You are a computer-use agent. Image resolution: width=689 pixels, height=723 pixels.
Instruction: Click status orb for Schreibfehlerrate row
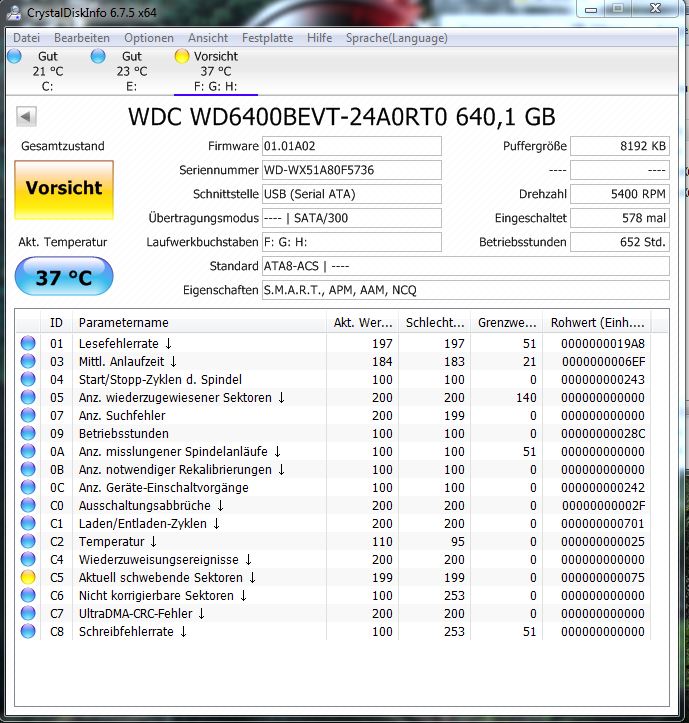tap(28, 631)
